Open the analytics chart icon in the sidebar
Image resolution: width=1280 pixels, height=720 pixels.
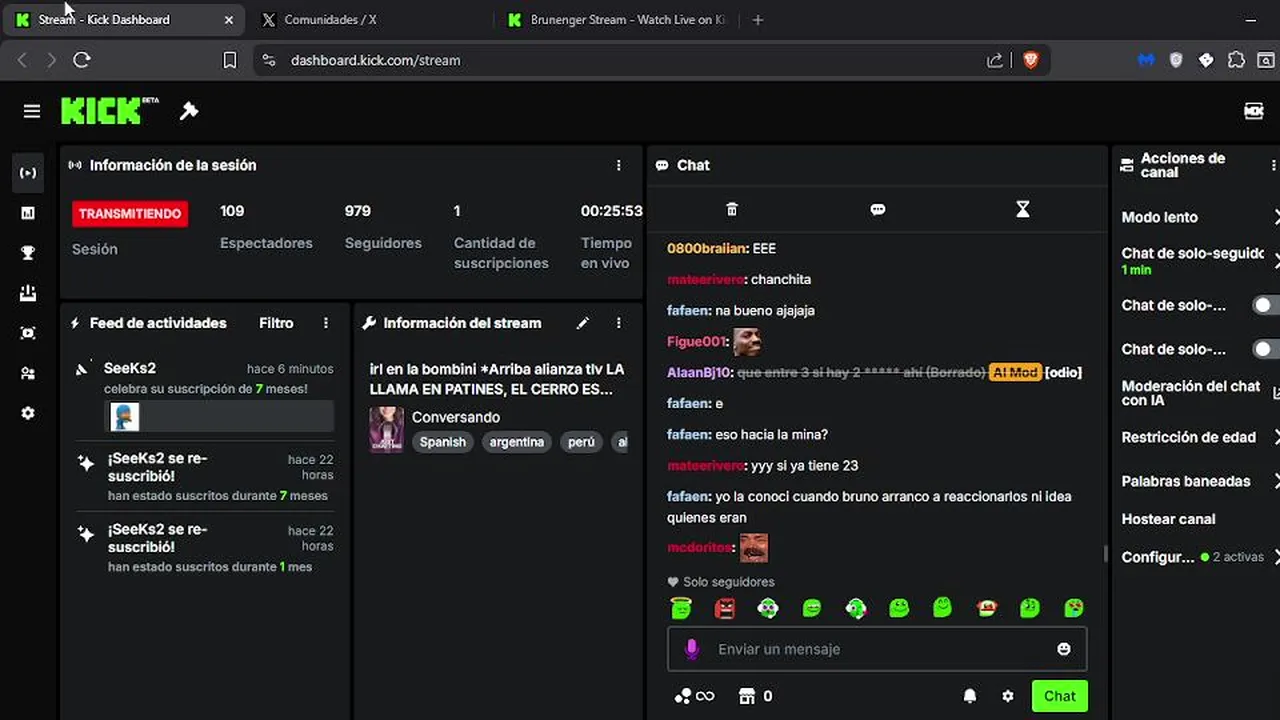pyautogui.click(x=28, y=213)
